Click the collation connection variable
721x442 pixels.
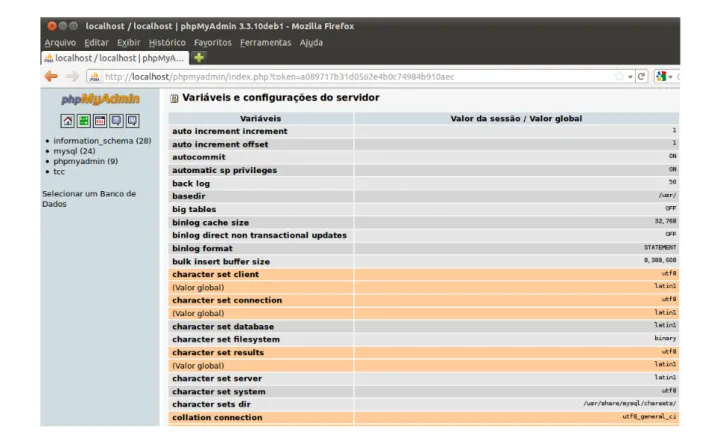click(x=217, y=418)
